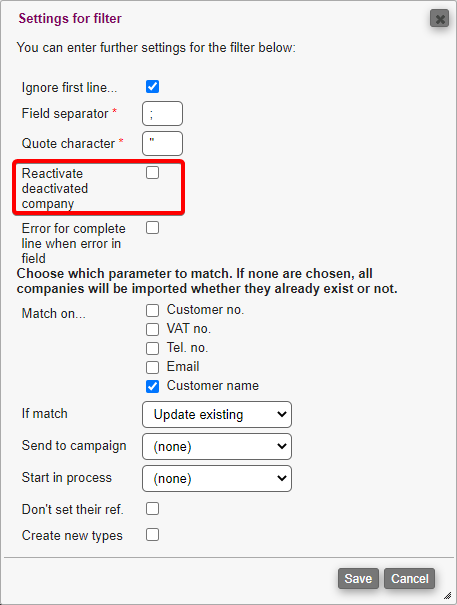Uncheck the Ignore first line checkbox
Image resolution: width=457 pixels, height=605 pixels.
point(152,86)
